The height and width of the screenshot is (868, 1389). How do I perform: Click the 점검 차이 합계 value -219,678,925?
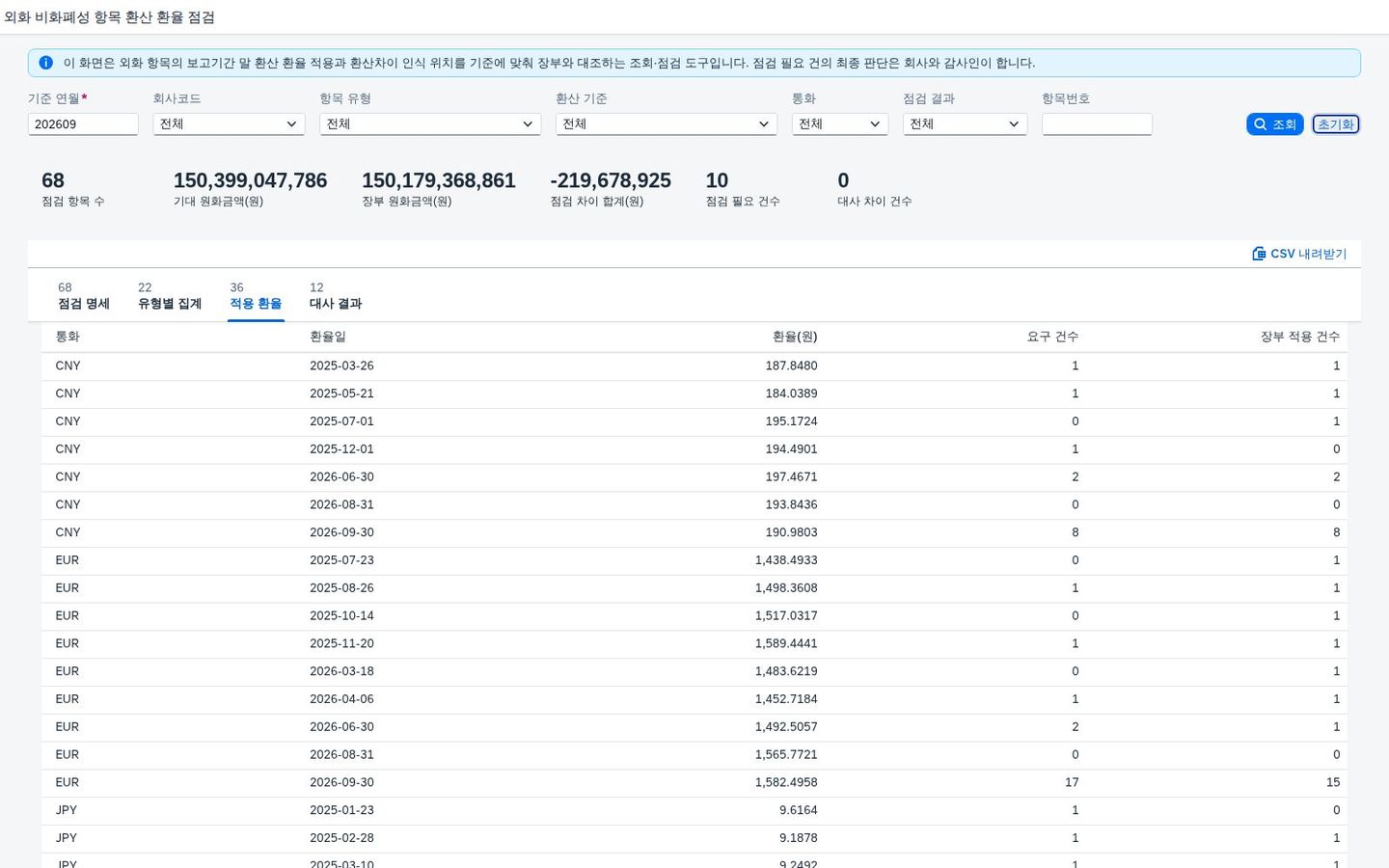click(x=611, y=180)
